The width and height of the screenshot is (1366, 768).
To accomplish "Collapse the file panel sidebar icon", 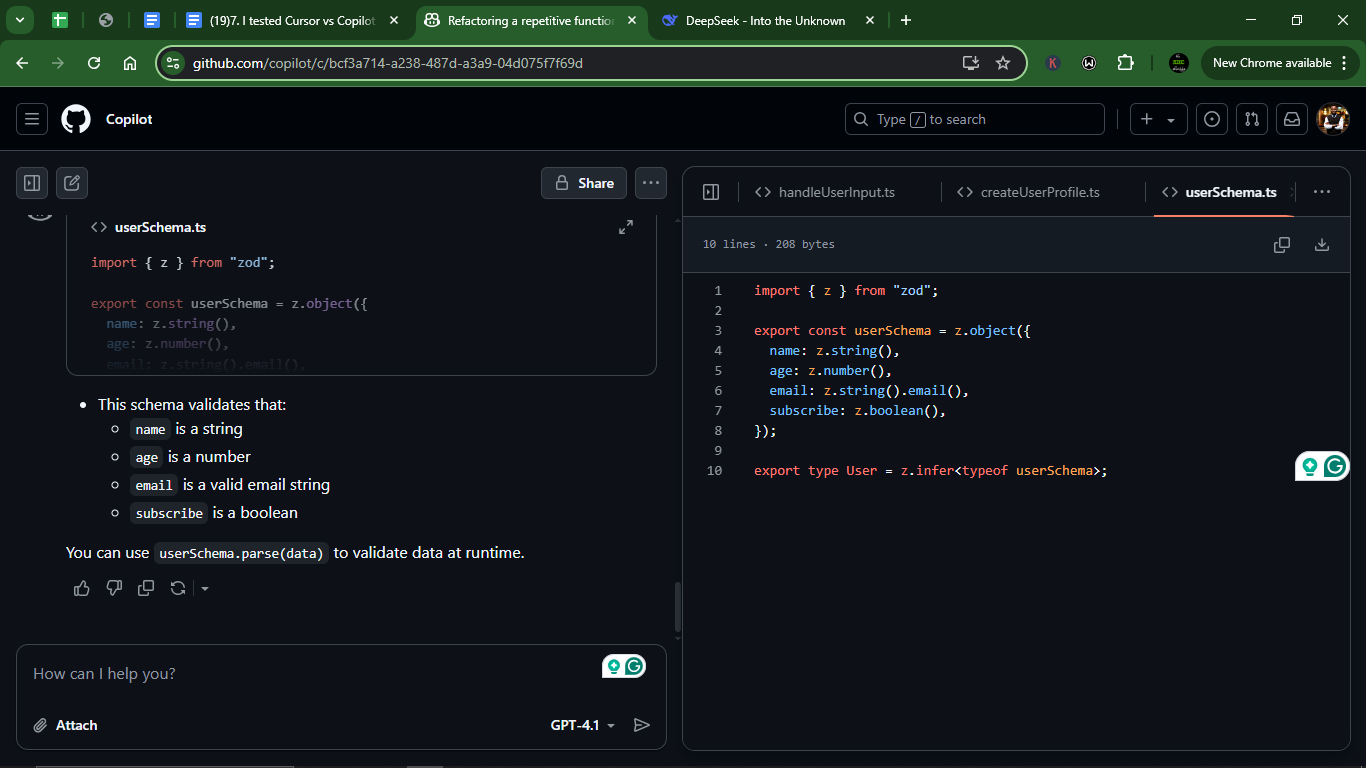I will 711,192.
